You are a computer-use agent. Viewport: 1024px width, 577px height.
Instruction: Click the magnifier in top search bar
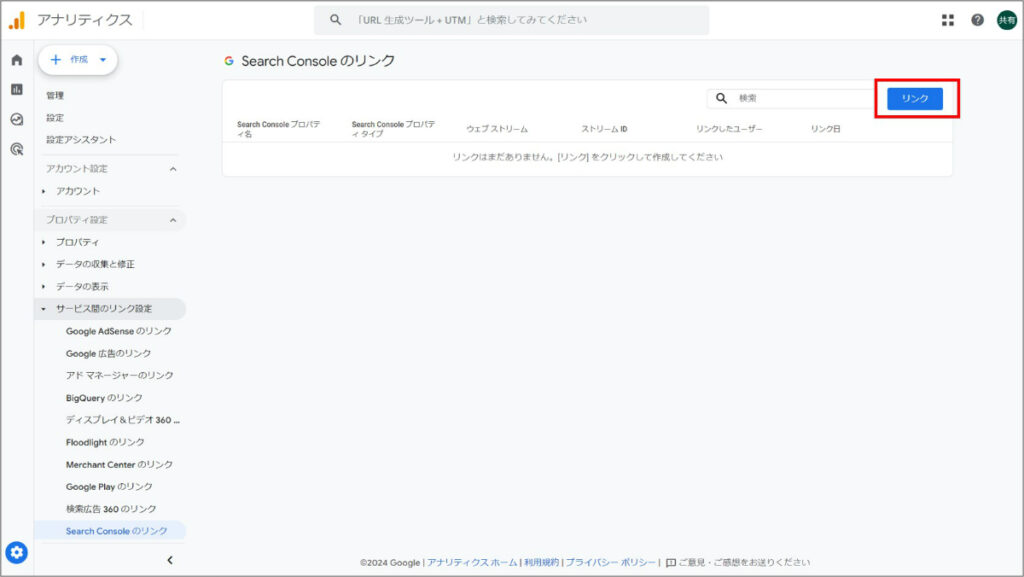(335, 20)
